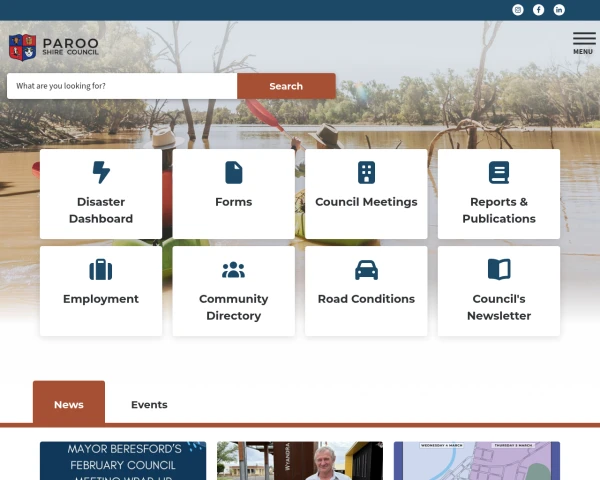Switch to the Events tab
Viewport: 600px width, 480px height.
[149, 404]
